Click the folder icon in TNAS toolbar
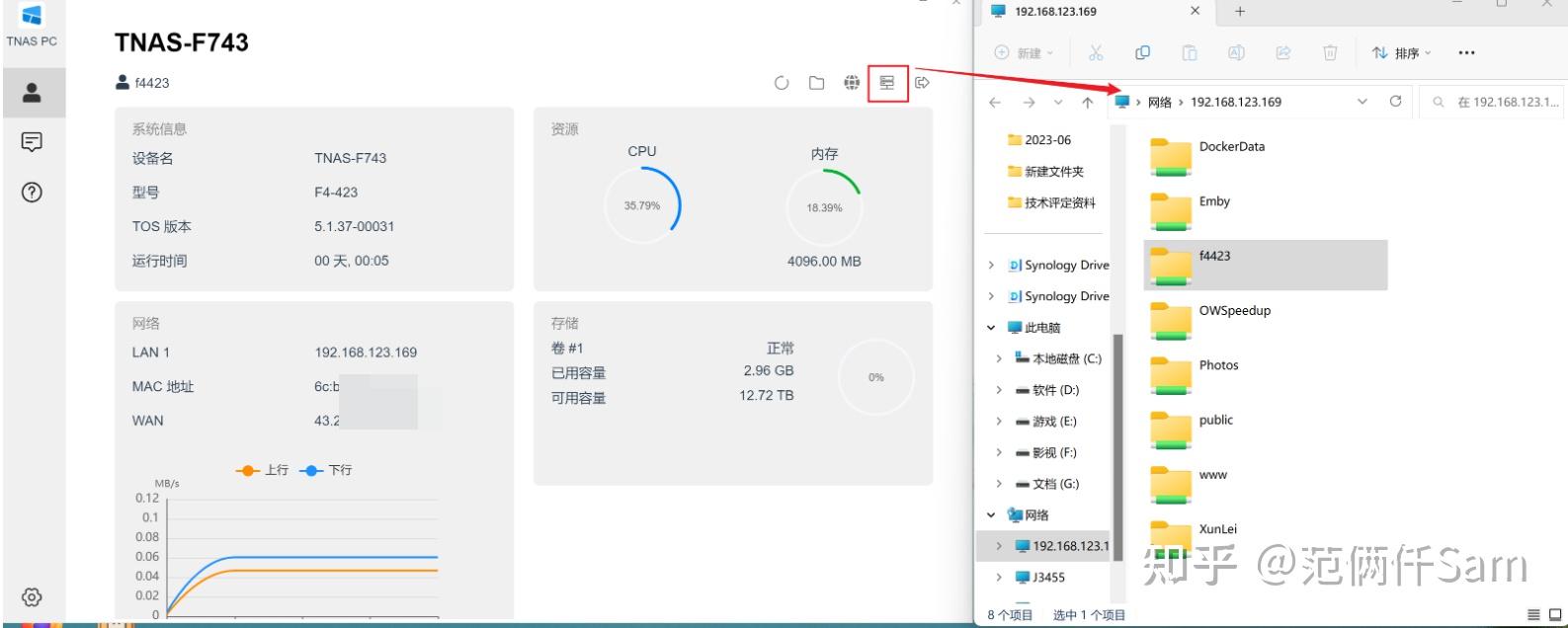 (817, 83)
